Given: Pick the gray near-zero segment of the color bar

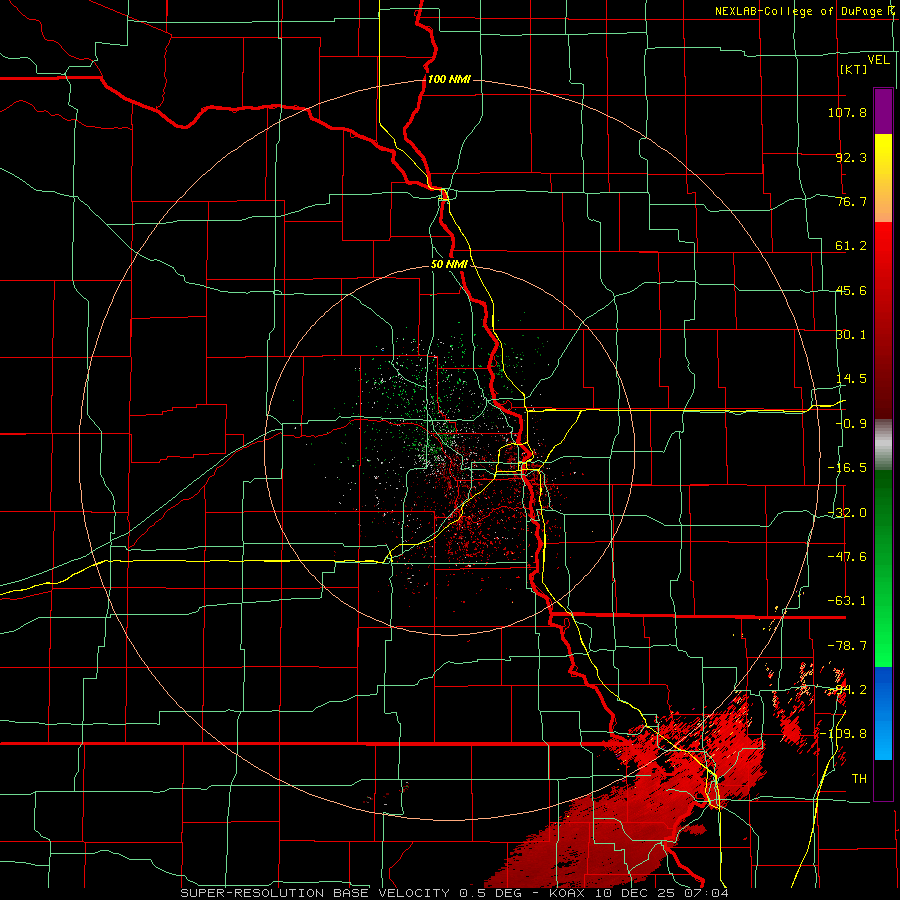Looking at the screenshot, I should 883,445.
